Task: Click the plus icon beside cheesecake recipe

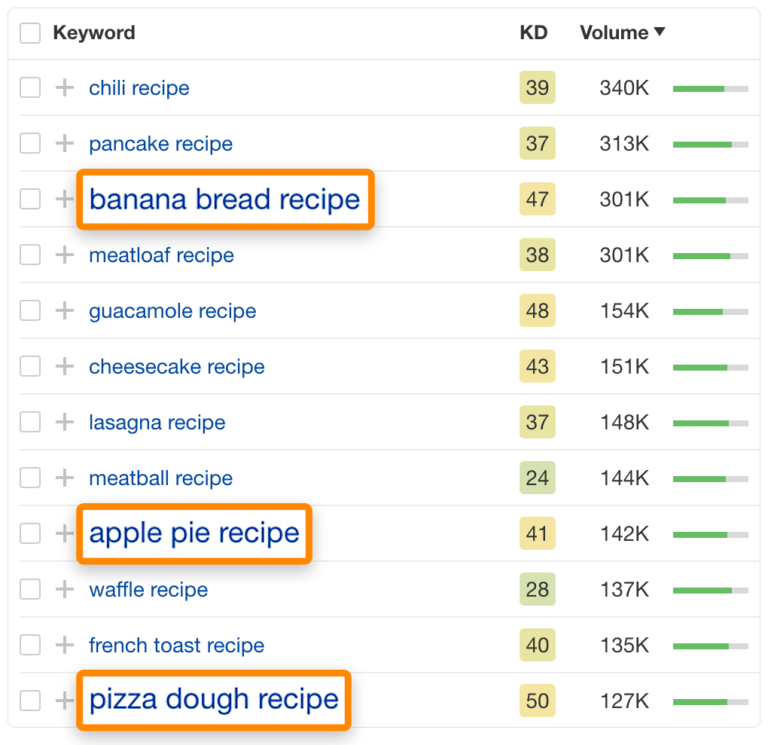Action: (64, 367)
